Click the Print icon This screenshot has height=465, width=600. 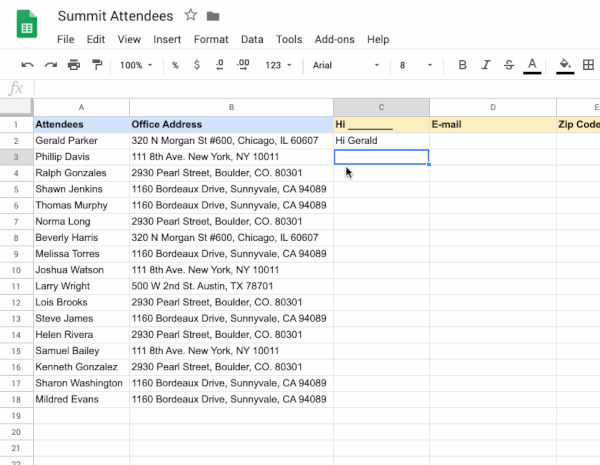74,65
